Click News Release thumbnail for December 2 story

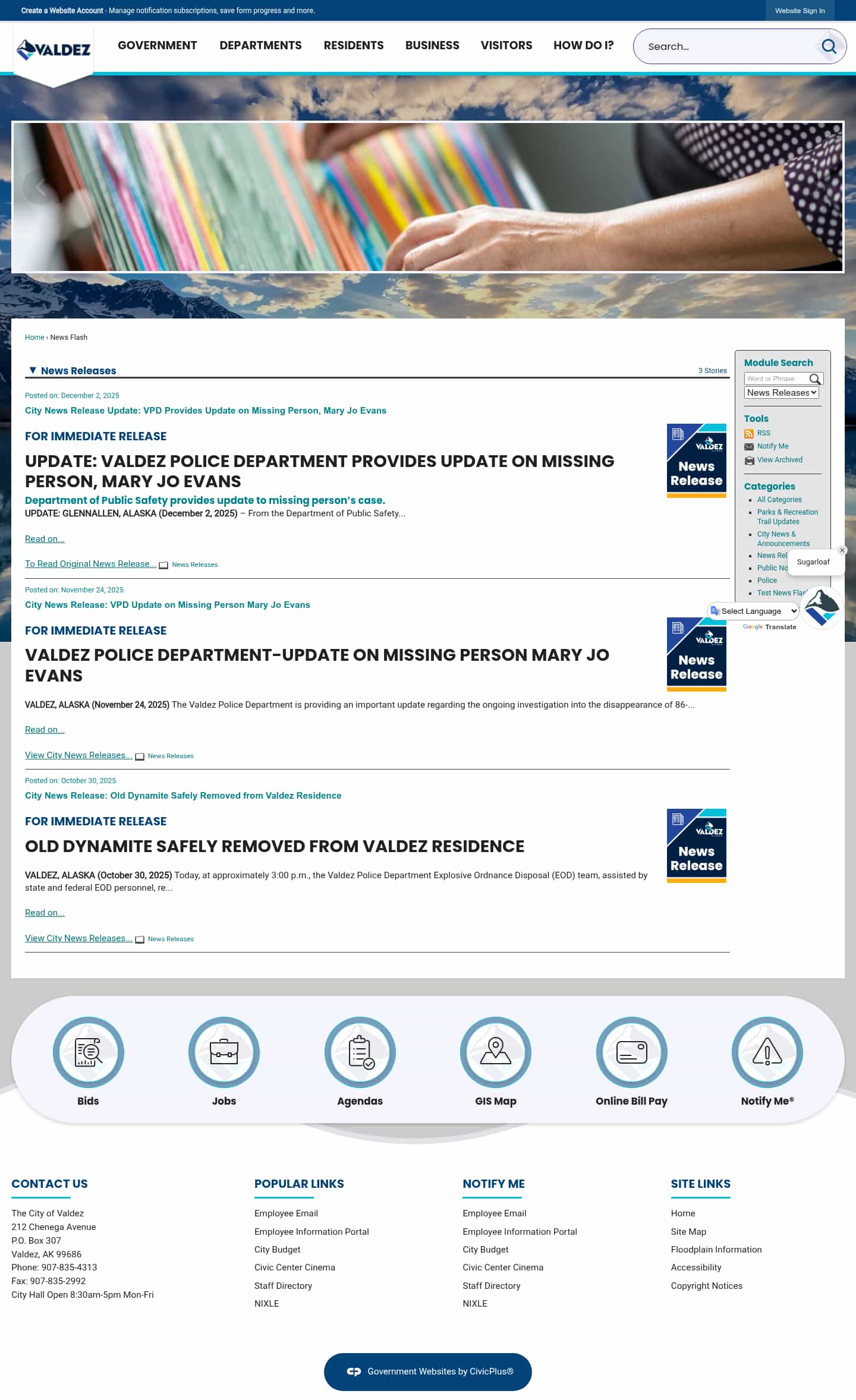697,461
